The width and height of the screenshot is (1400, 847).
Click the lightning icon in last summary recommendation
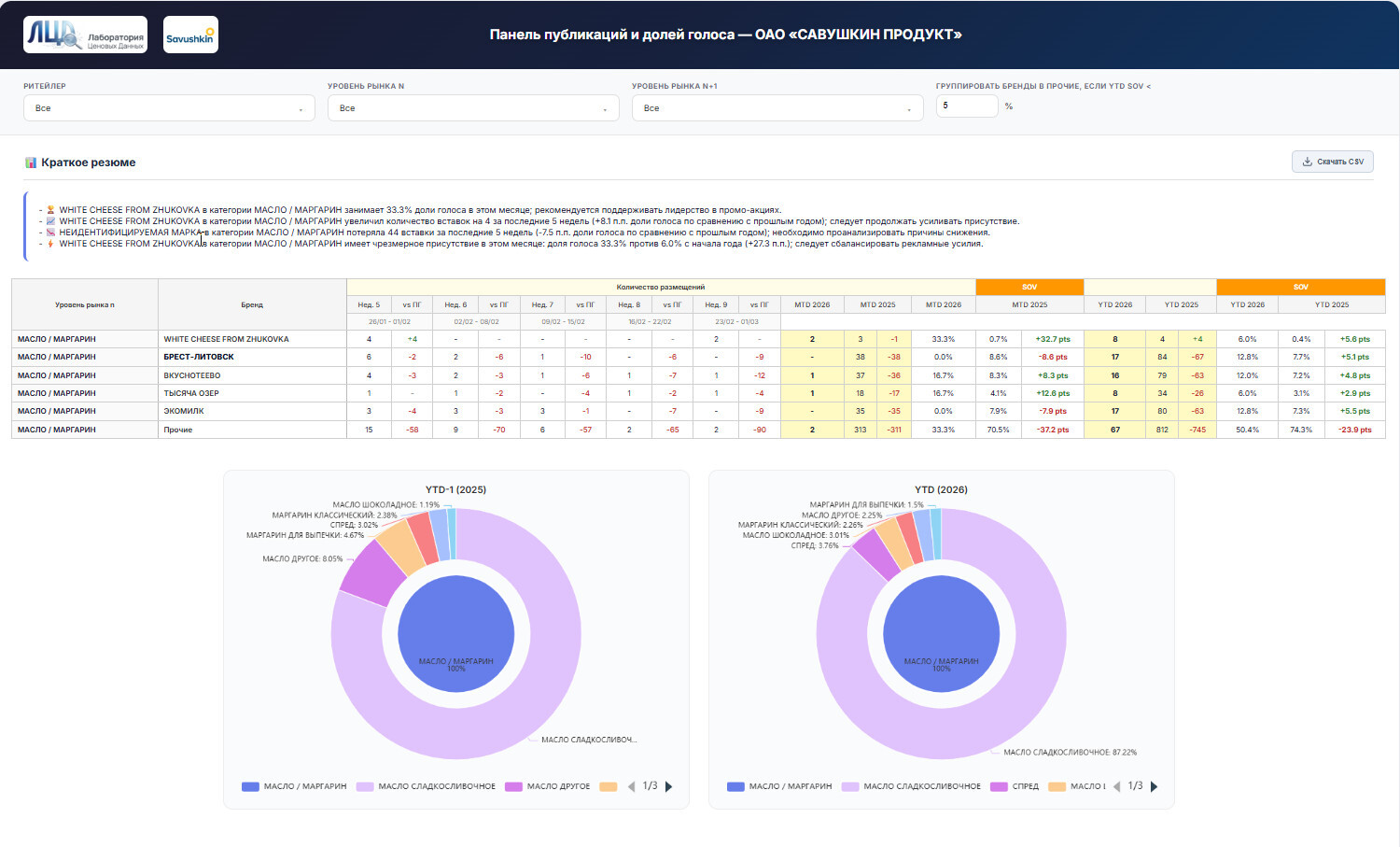[50, 244]
